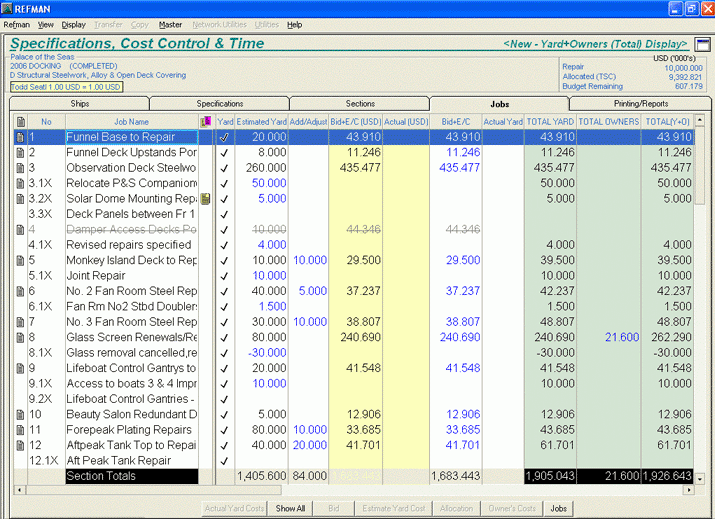Click the document icon column header

click(x=19, y=121)
